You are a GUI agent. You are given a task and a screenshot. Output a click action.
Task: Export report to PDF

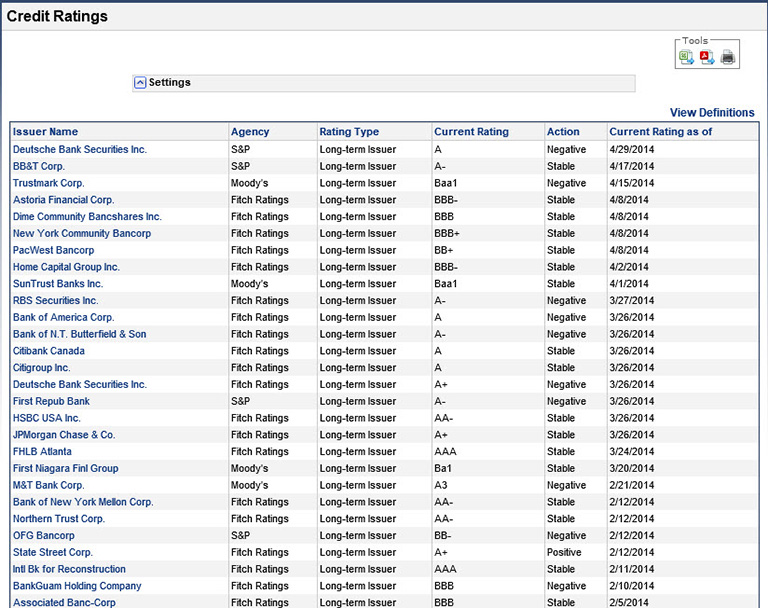point(707,57)
